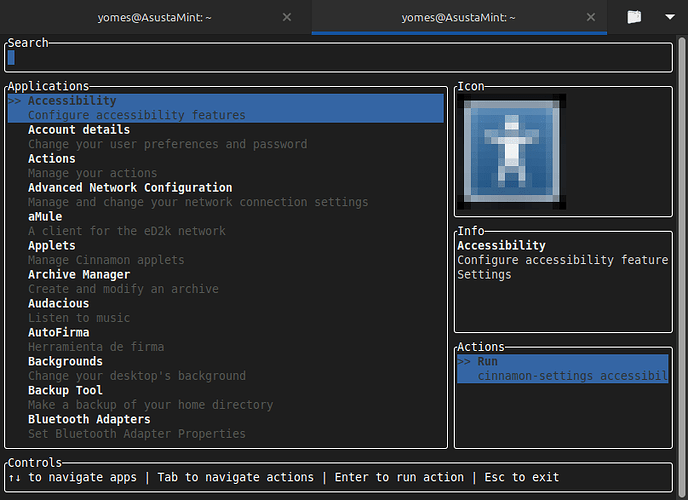Click 'Change your desktop's background' description
Viewport: 688px width, 500px height.
137,376
